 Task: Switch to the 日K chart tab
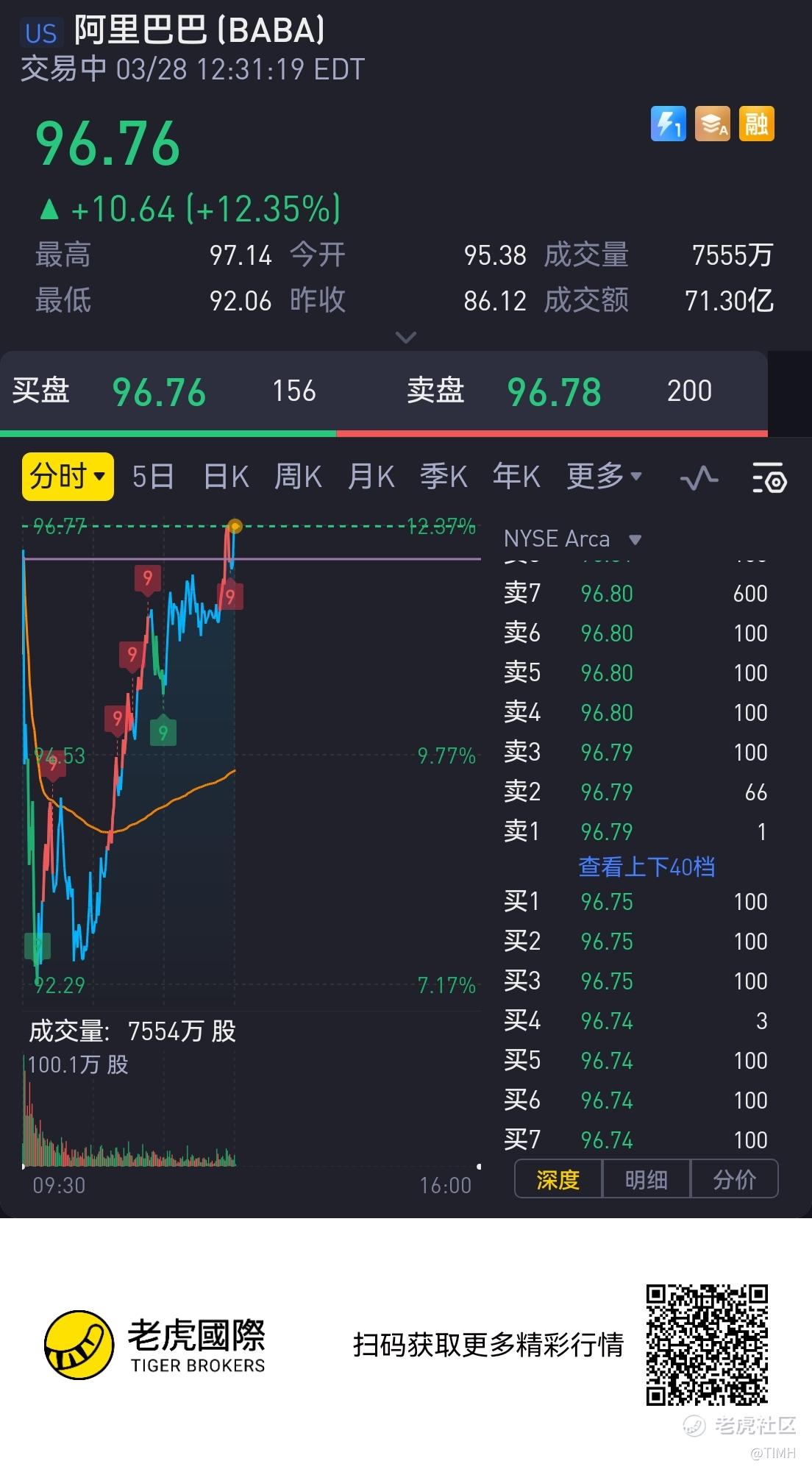coord(226,477)
